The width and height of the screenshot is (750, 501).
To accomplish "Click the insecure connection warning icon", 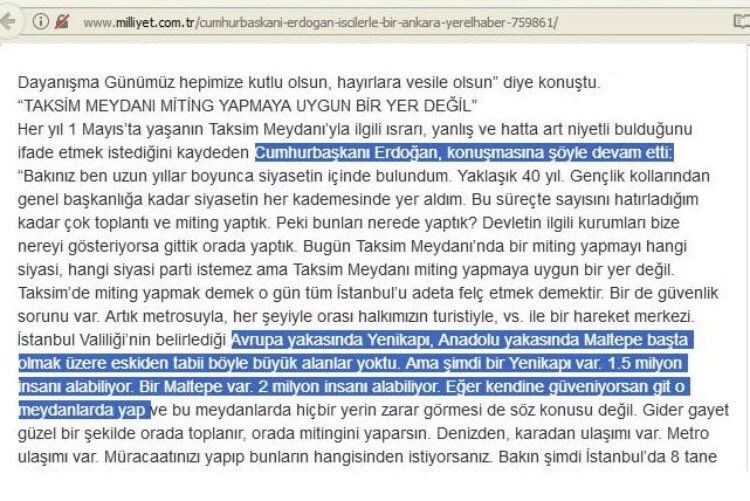I will (62, 22).
